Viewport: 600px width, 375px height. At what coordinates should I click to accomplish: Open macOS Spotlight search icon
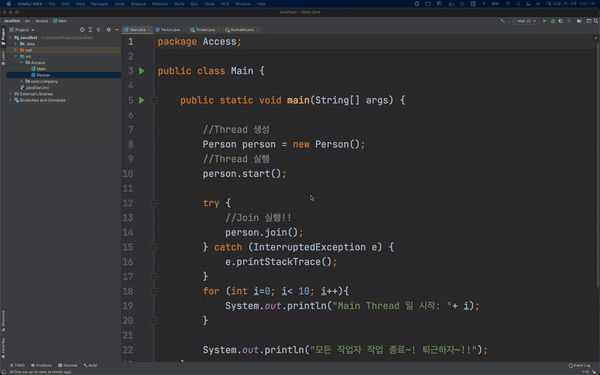518,4
